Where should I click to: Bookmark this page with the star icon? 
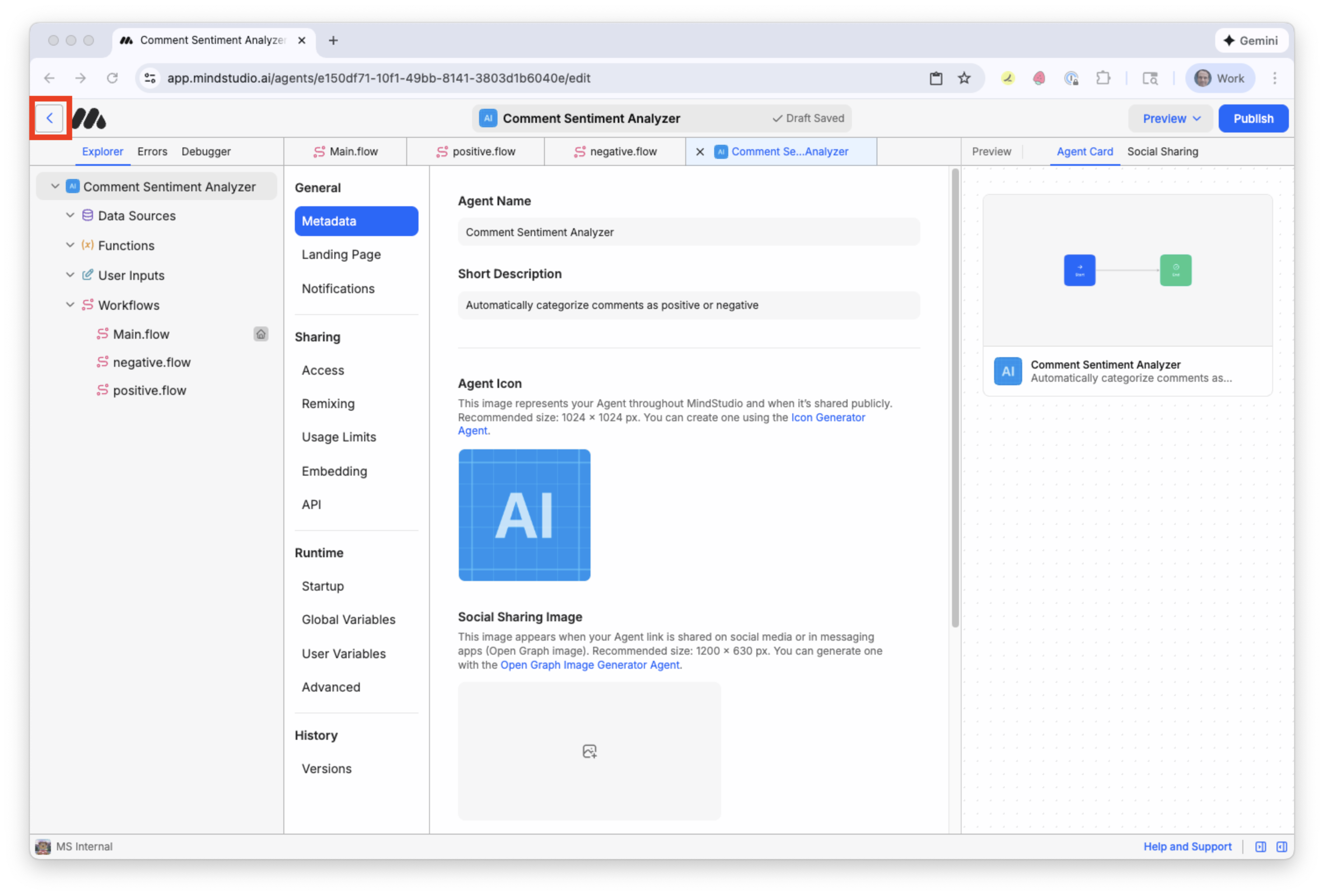(x=964, y=78)
